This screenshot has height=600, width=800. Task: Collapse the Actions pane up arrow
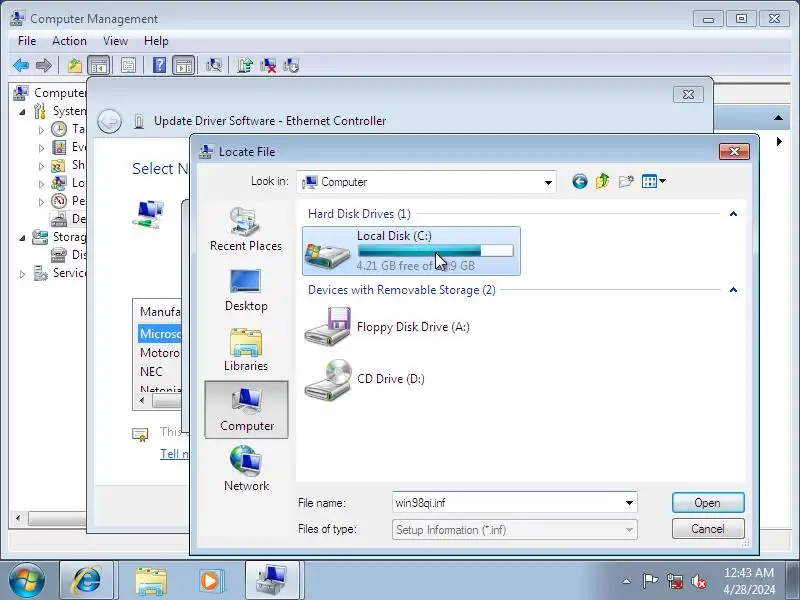778,118
